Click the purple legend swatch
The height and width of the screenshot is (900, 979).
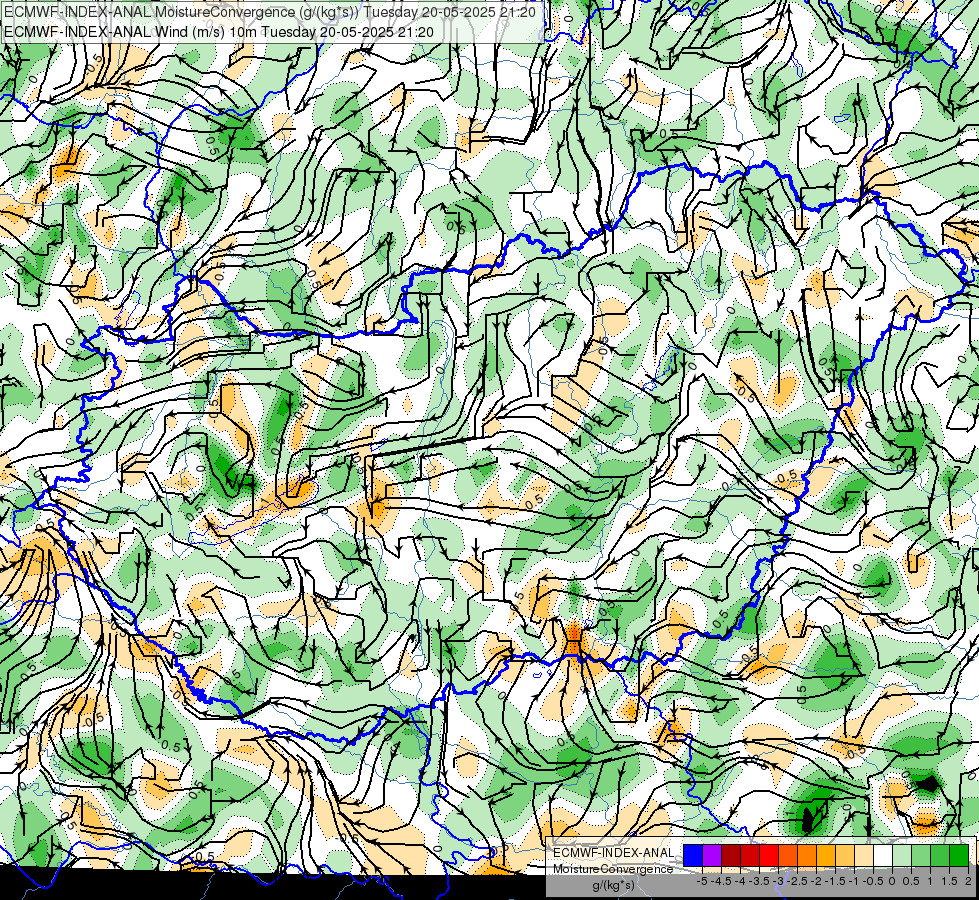pos(712,855)
